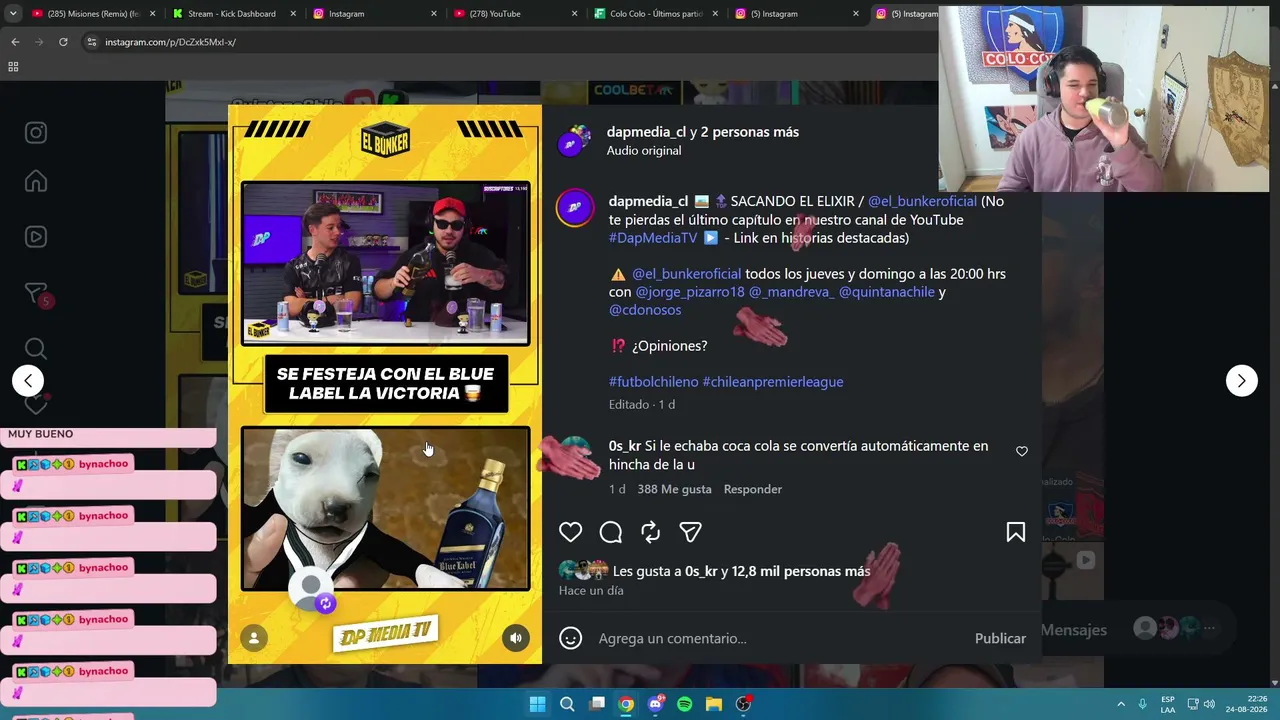Close the (278) YouTube tab
The image size is (1280, 720).
575,14
